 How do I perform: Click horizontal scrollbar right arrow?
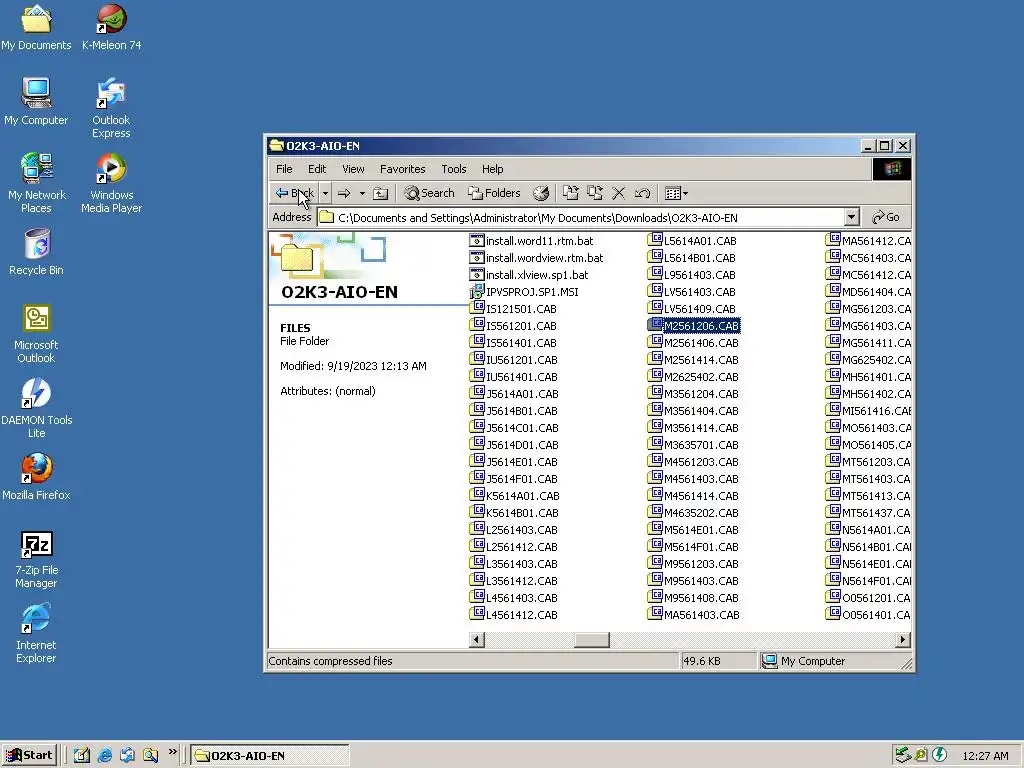pyautogui.click(x=903, y=639)
